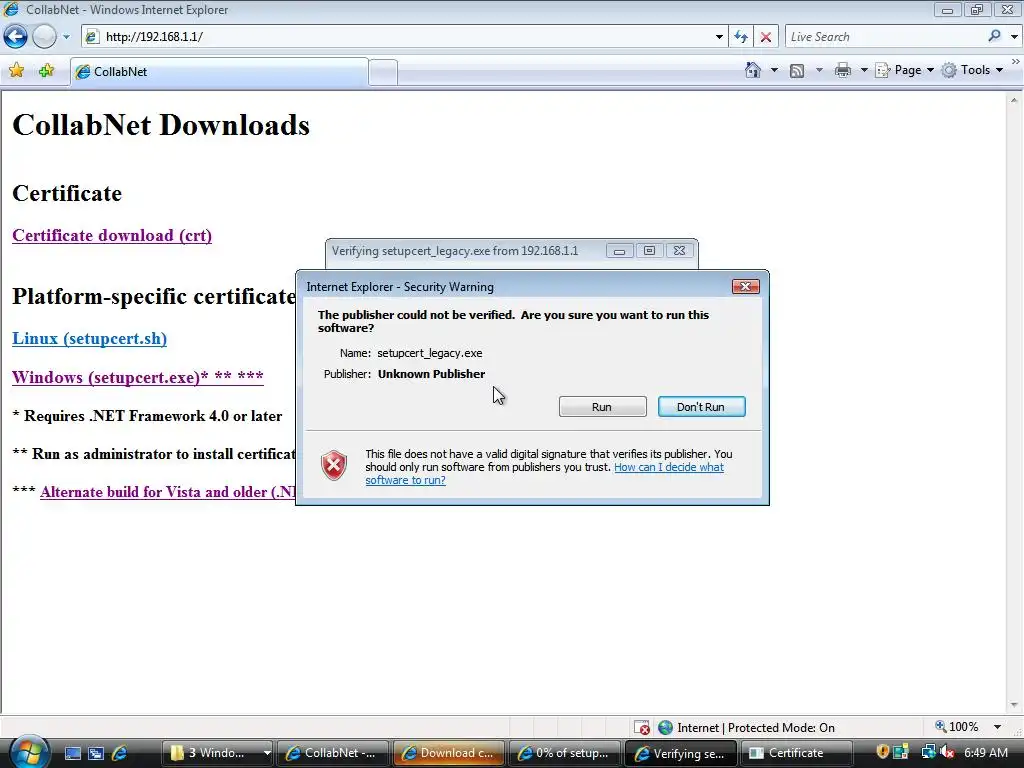Click the page vertical scrollbar track
This screenshot has width=1024, height=768.
(1014, 402)
